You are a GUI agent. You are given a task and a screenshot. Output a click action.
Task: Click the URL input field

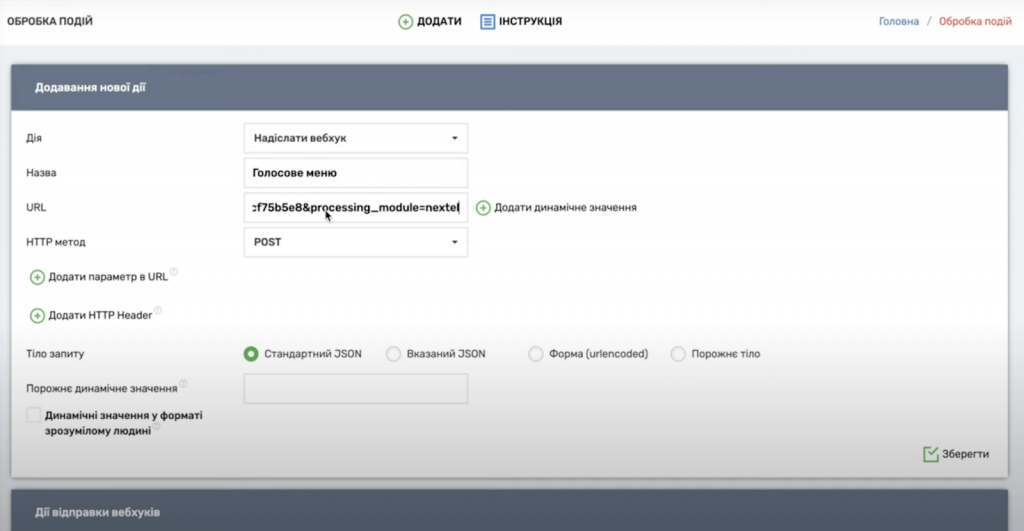tap(355, 208)
